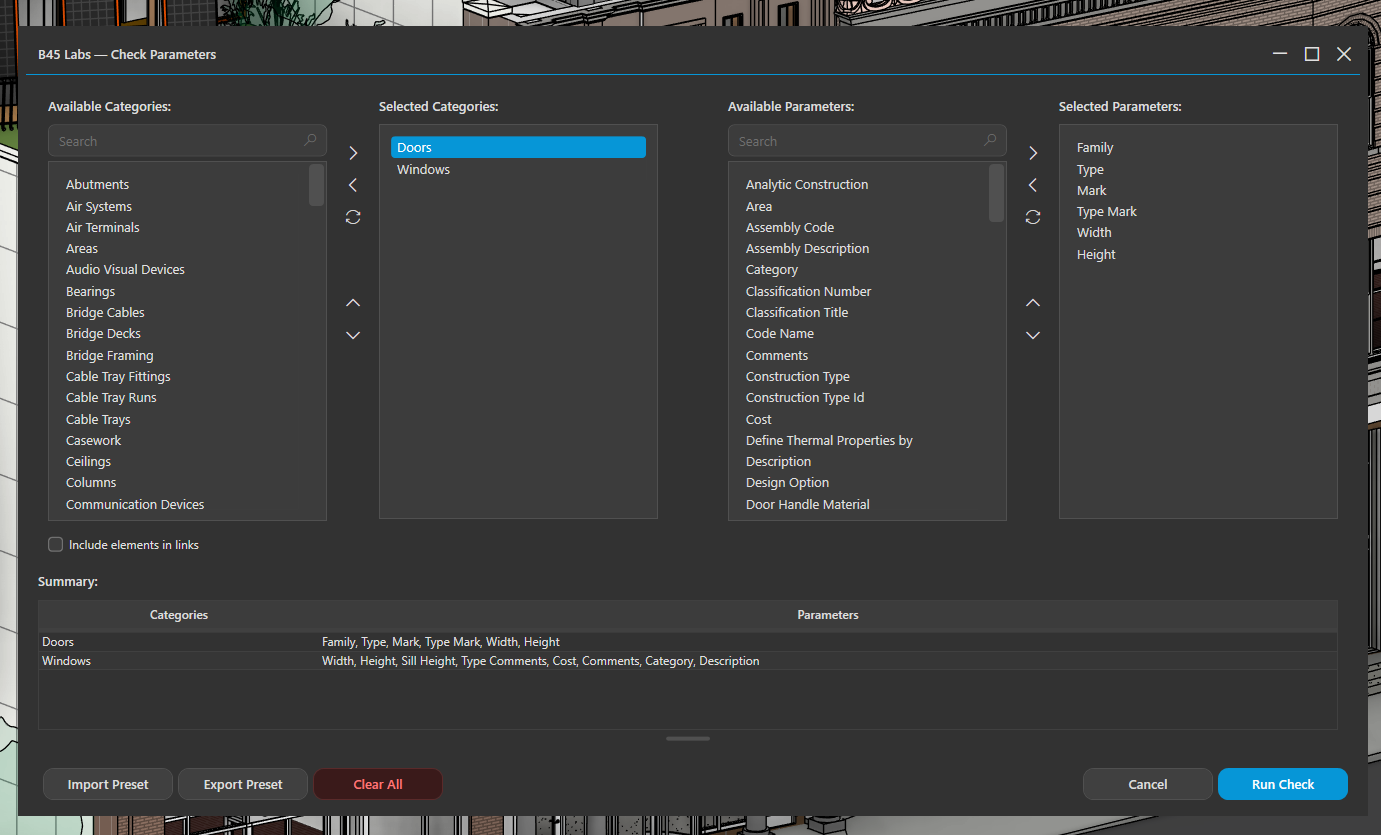Focus the Available Categories search field

coord(187,141)
